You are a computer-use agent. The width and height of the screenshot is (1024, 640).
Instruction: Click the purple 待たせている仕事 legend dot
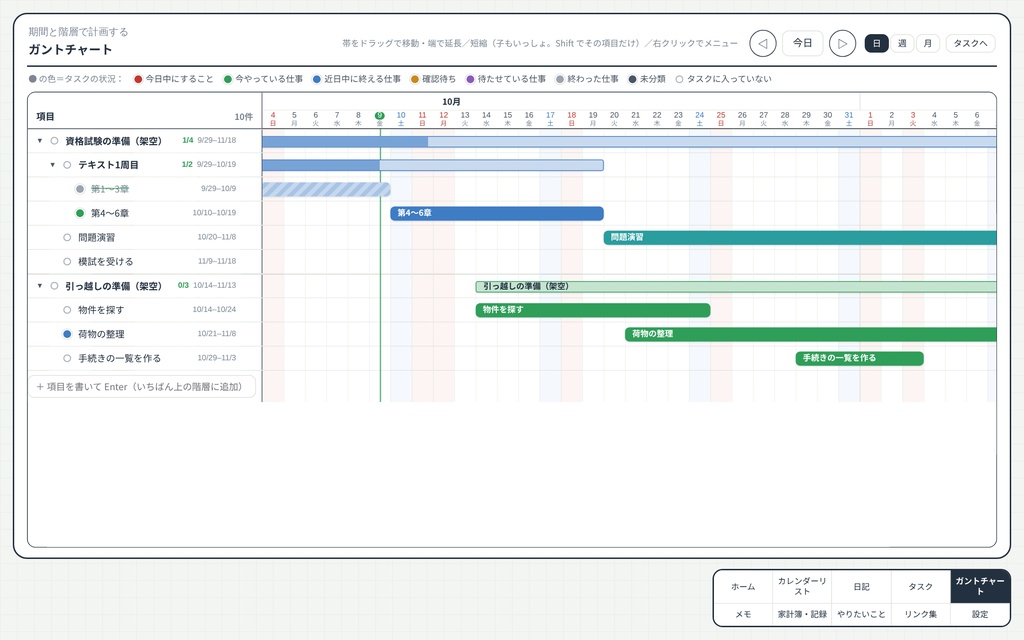click(470, 80)
